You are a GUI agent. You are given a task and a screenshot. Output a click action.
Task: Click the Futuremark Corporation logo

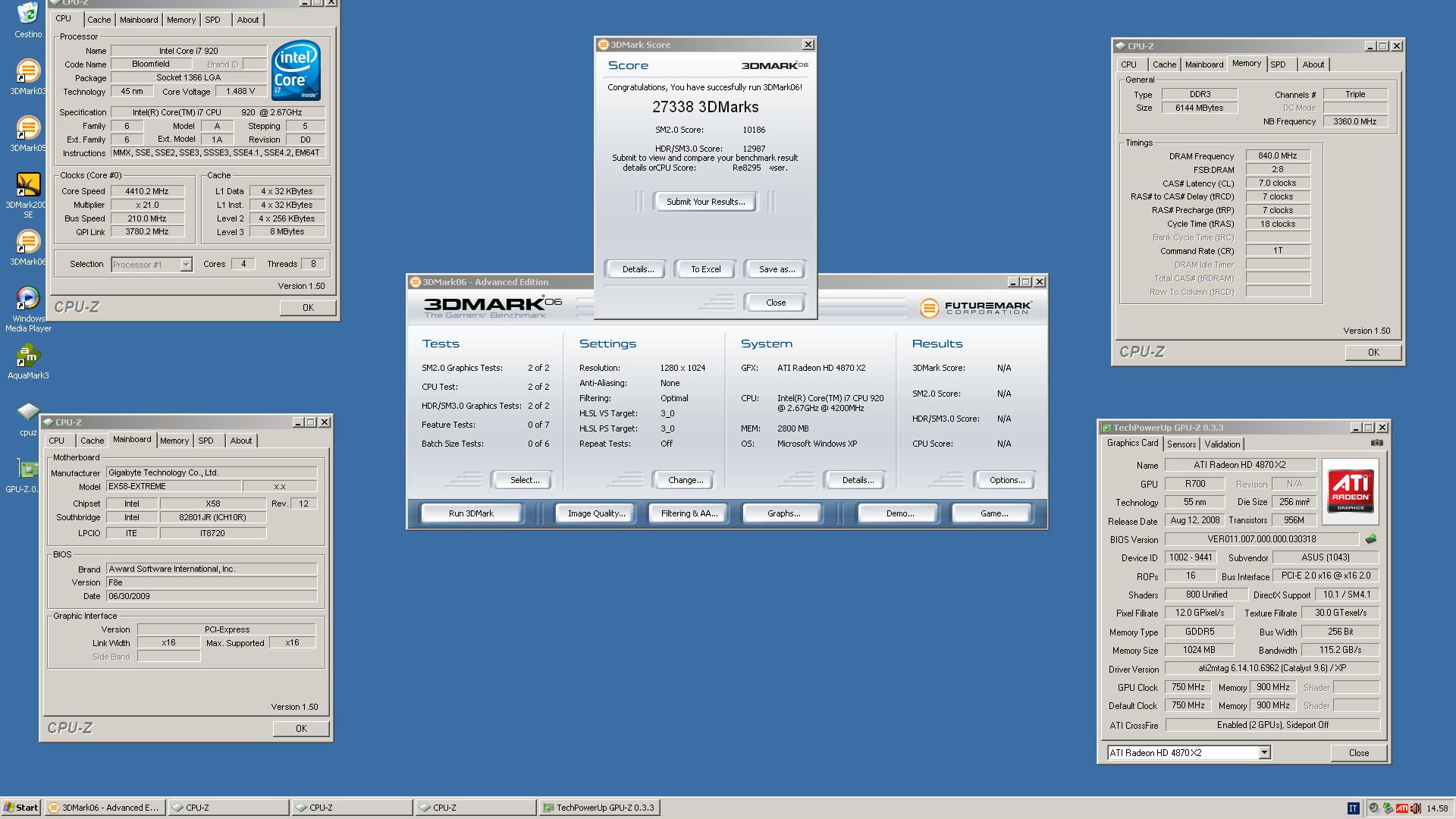click(975, 308)
